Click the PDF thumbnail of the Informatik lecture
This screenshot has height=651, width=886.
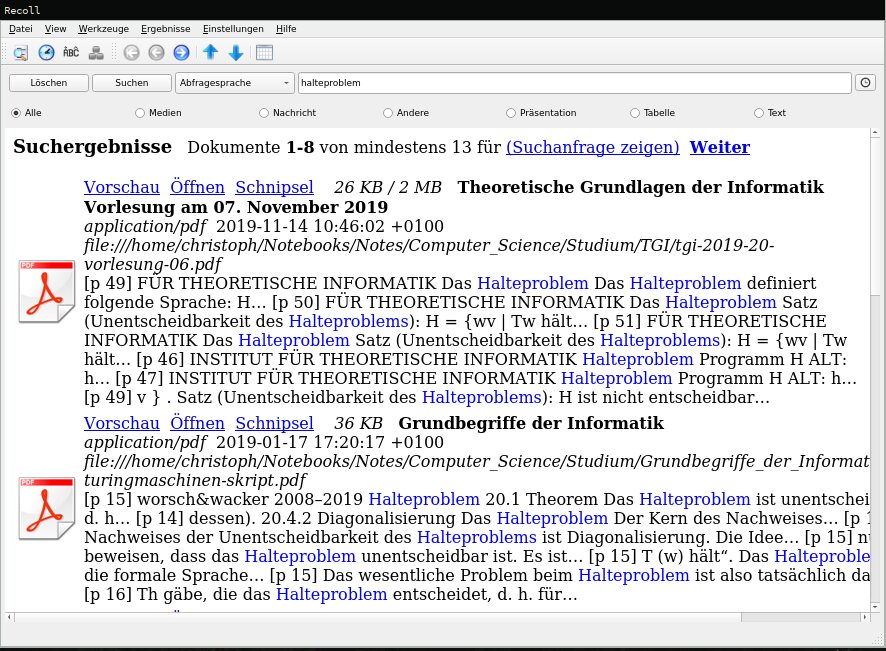pyautogui.click(x=46, y=291)
